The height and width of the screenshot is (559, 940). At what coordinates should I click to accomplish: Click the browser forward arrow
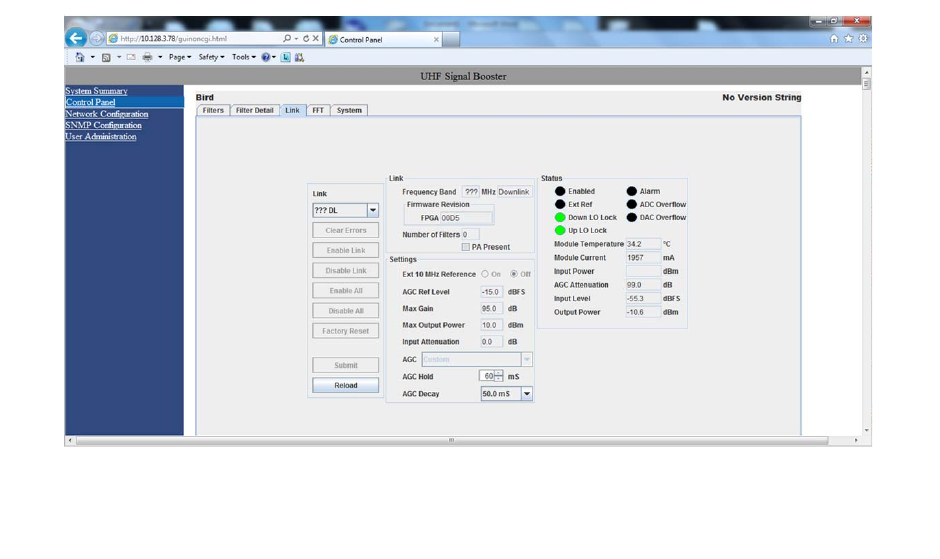point(96,38)
